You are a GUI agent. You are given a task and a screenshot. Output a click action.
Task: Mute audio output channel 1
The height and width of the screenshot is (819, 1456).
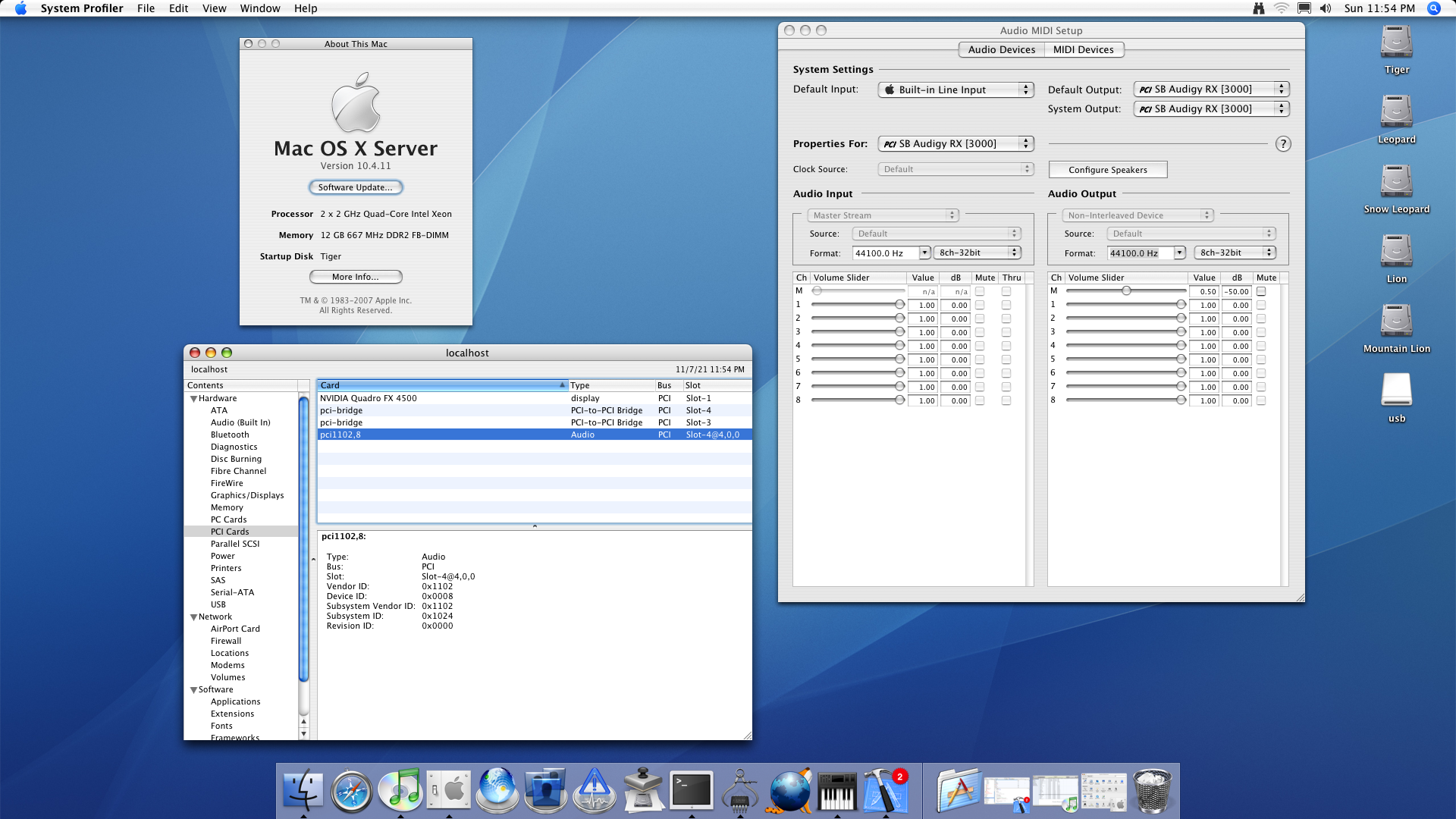coord(1261,305)
